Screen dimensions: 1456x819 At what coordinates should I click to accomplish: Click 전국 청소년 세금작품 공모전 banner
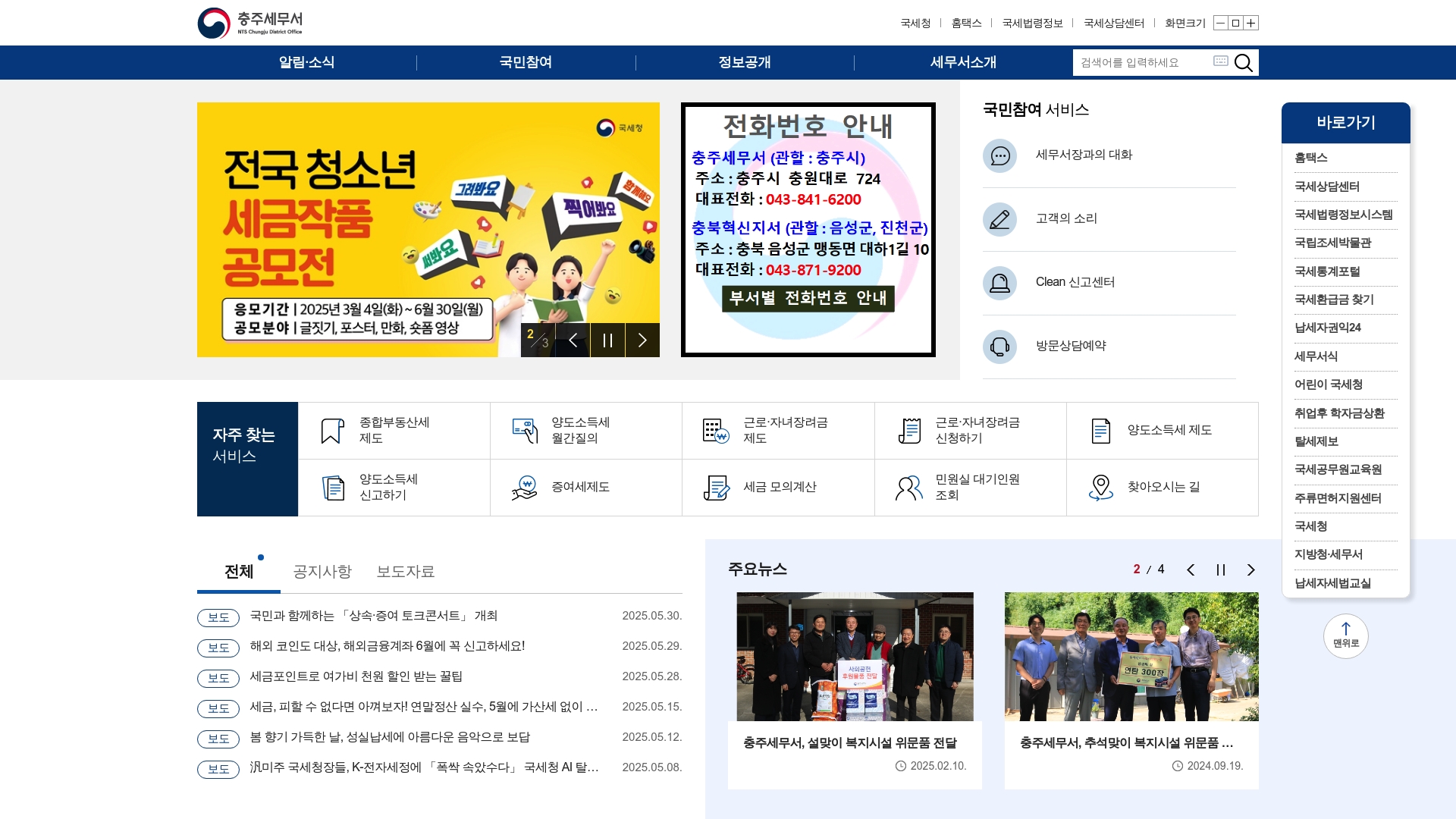pyautogui.click(x=428, y=230)
